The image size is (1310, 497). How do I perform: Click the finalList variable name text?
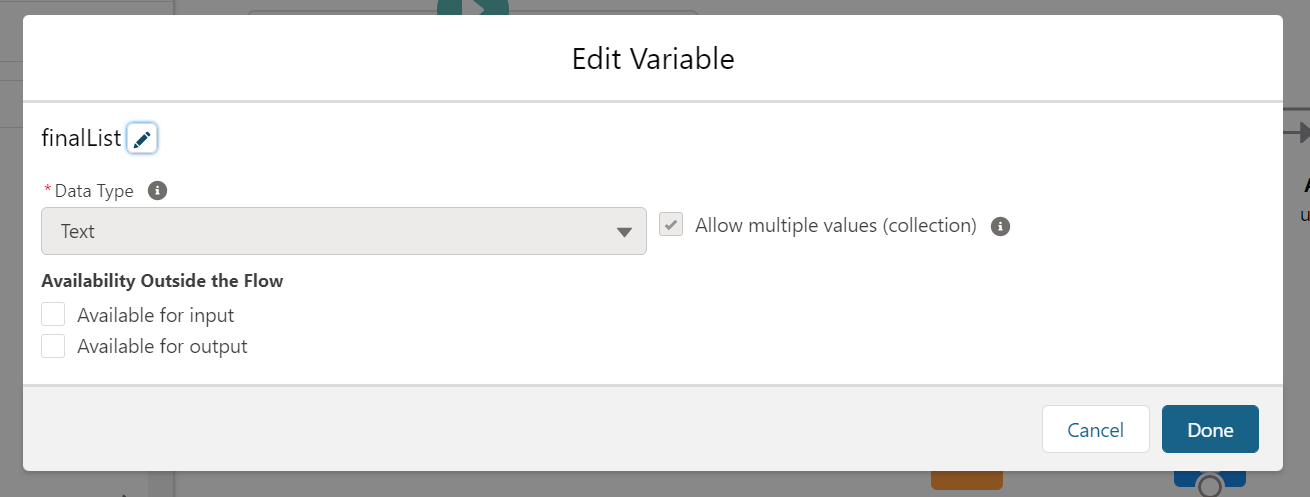click(81, 138)
